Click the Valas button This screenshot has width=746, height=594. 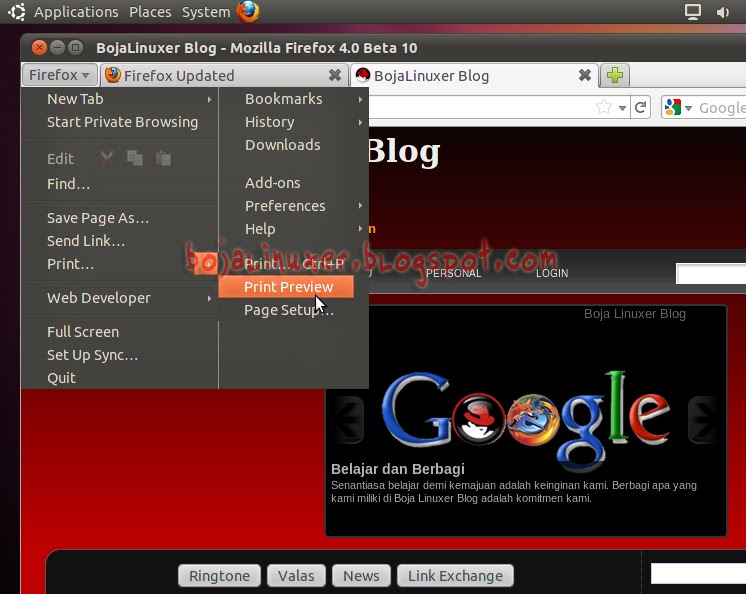[296, 576]
